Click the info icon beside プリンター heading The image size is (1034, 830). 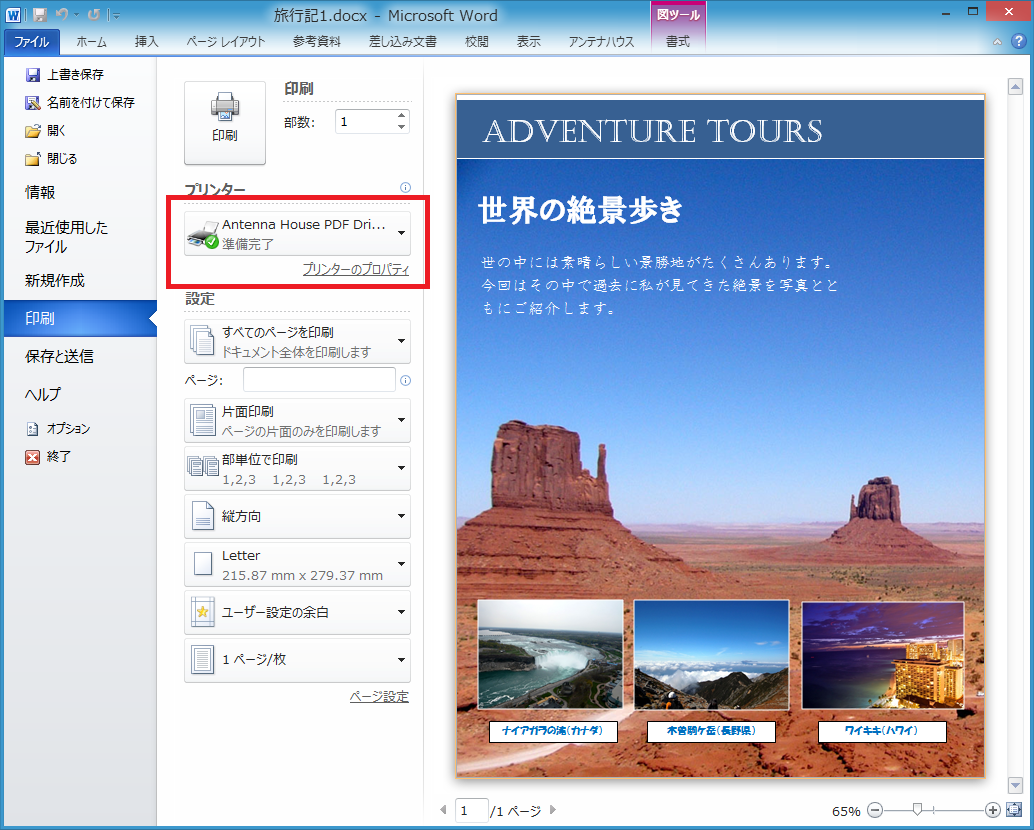point(405,187)
